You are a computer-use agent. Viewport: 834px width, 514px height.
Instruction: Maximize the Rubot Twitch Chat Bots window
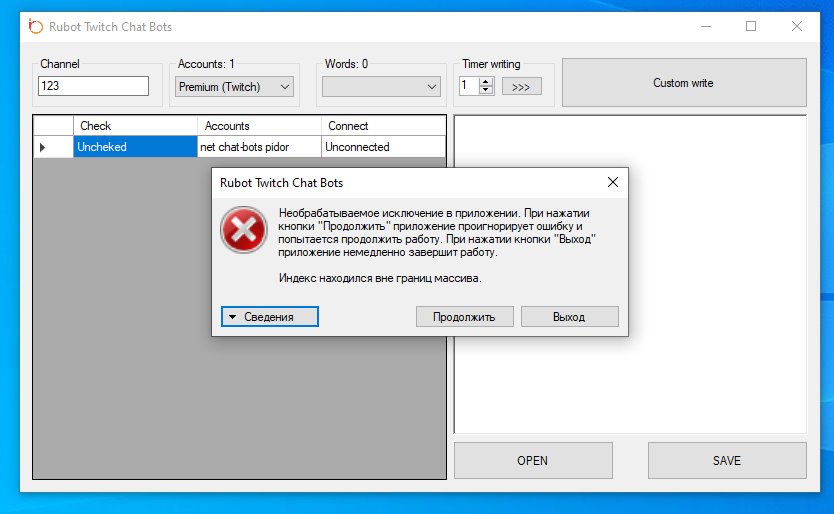pos(751,26)
